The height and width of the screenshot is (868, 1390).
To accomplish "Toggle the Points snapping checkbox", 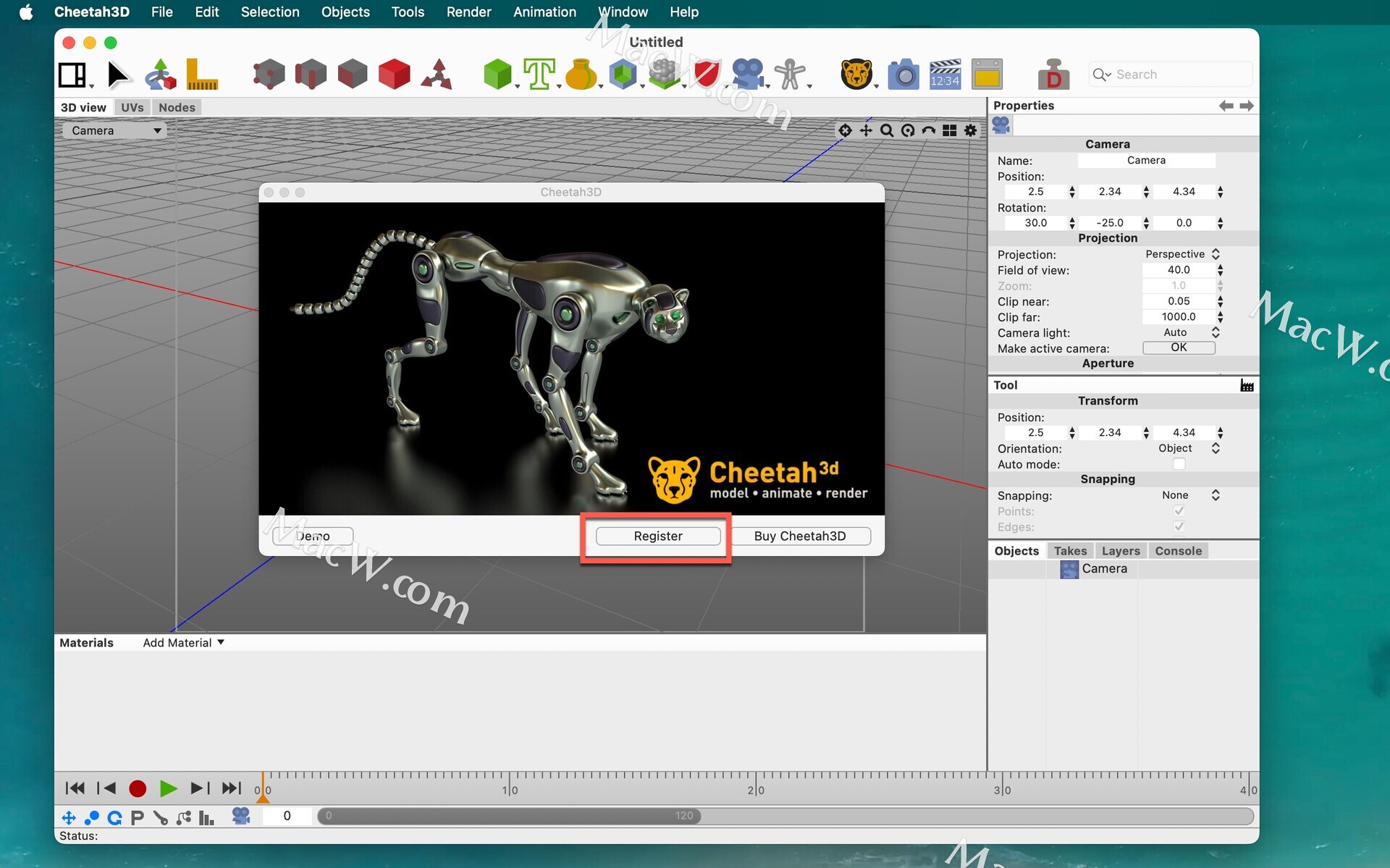I will click(x=1179, y=511).
